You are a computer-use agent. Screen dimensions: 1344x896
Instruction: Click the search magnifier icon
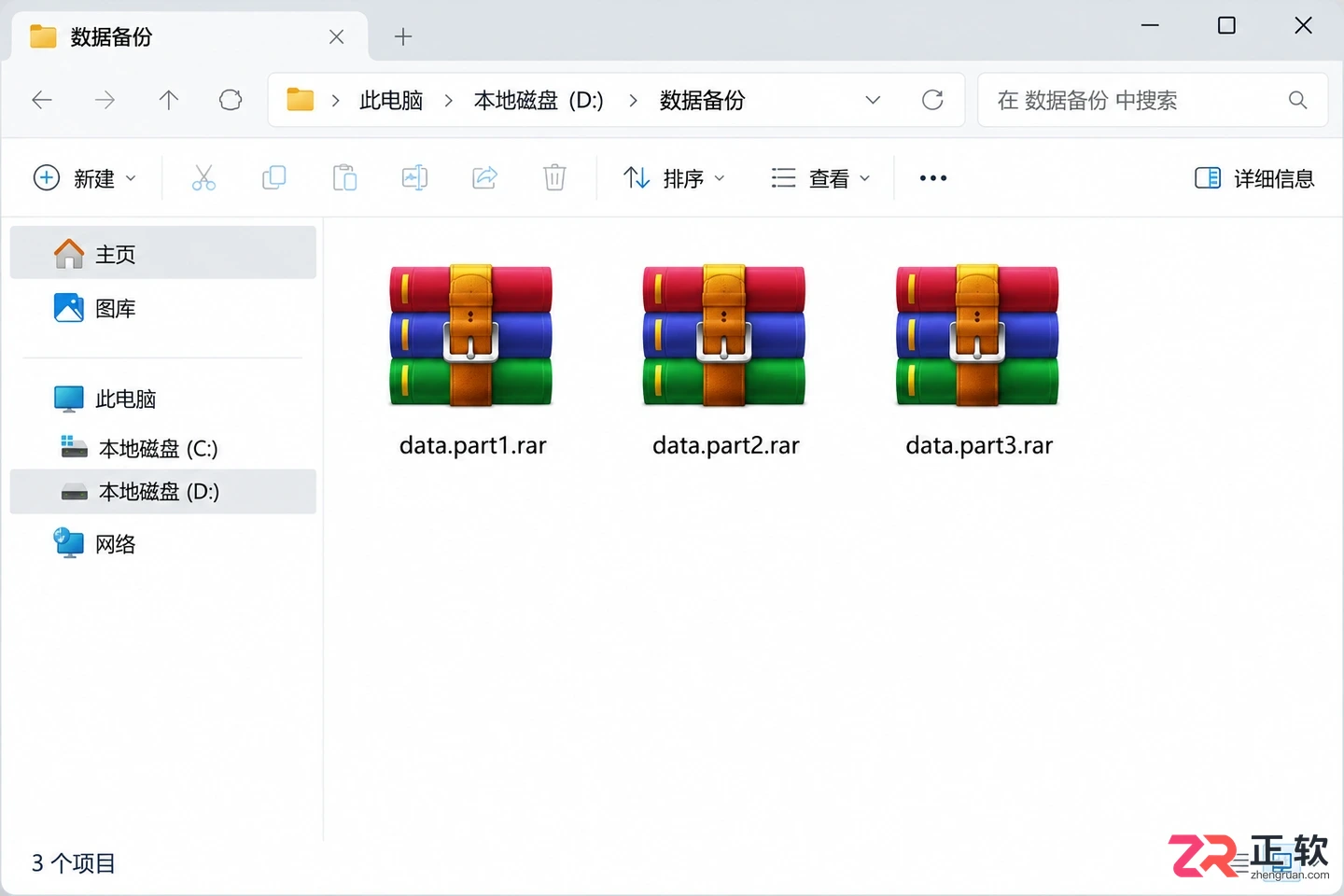coord(1297,100)
